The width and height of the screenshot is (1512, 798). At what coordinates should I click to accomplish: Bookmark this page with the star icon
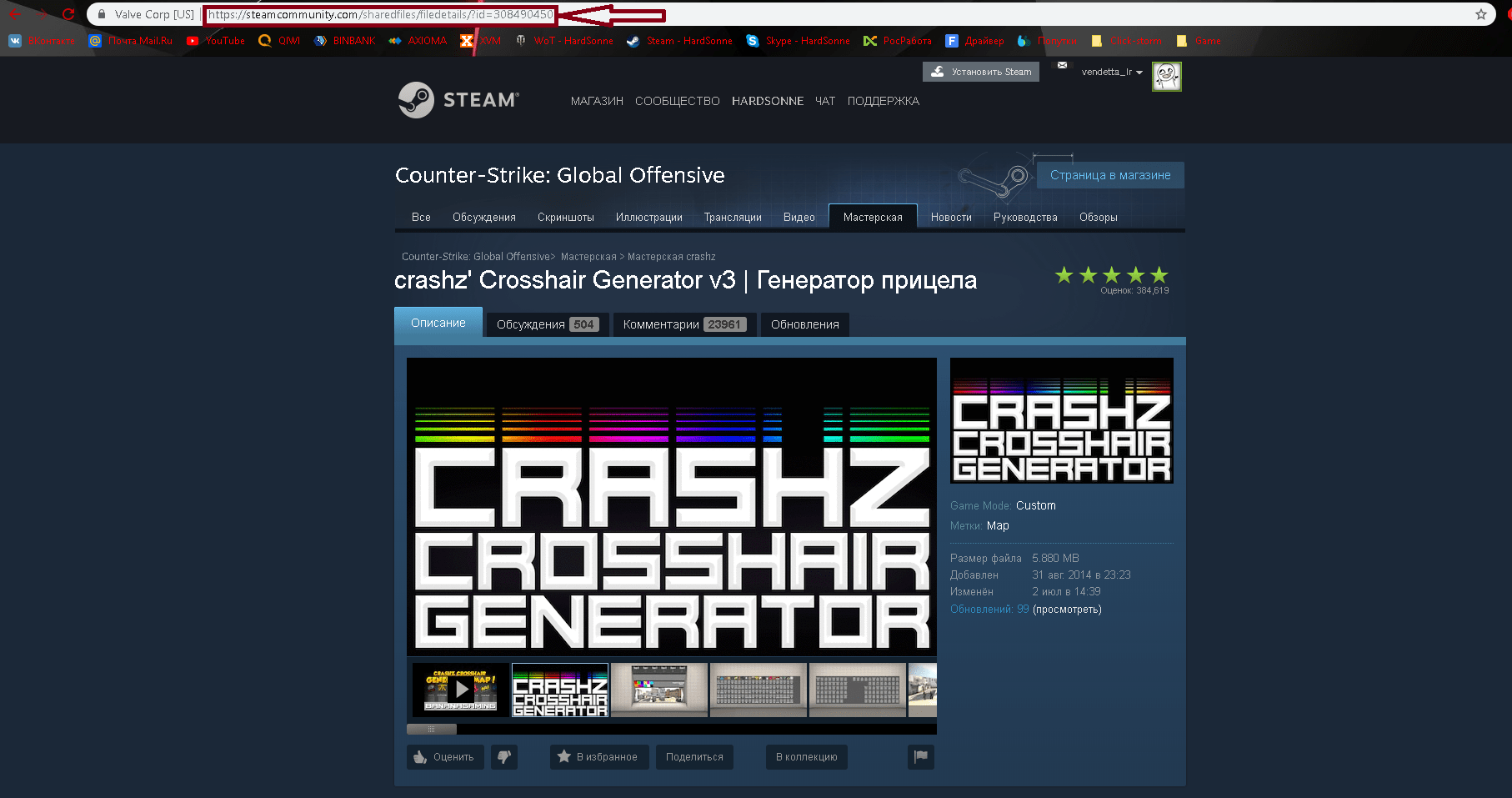tap(1480, 14)
